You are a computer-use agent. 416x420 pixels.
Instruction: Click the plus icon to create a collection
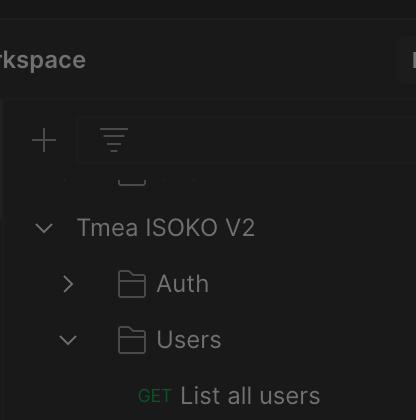[x=44, y=140]
